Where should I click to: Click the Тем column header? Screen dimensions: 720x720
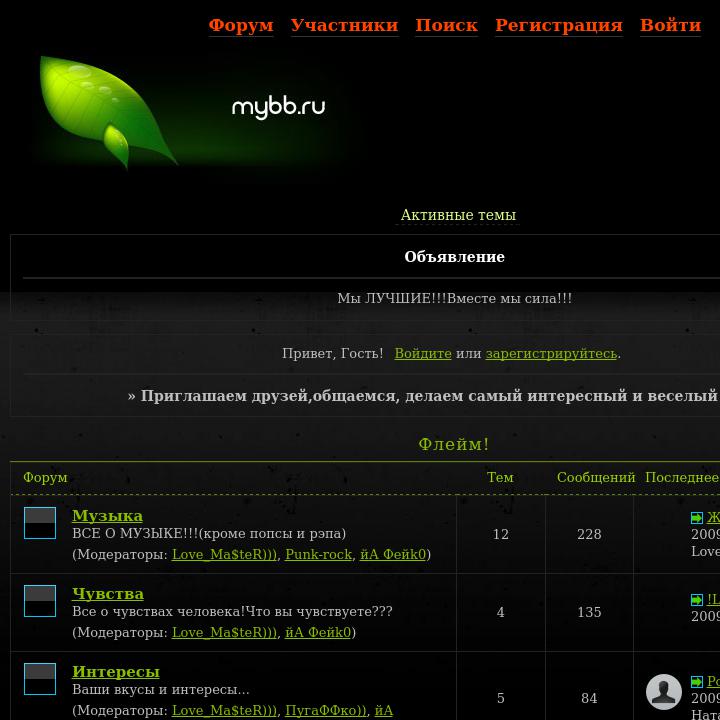(500, 478)
